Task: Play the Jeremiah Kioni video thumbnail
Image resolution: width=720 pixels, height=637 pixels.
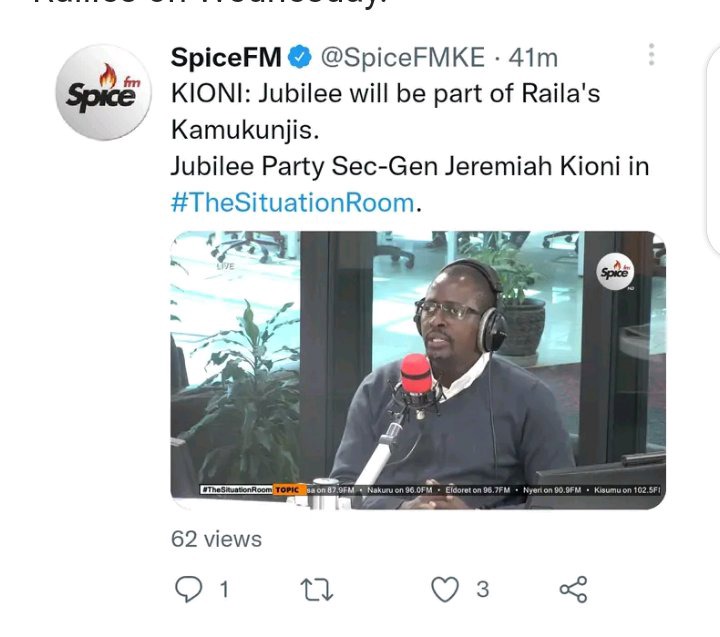Action: click(x=418, y=370)
